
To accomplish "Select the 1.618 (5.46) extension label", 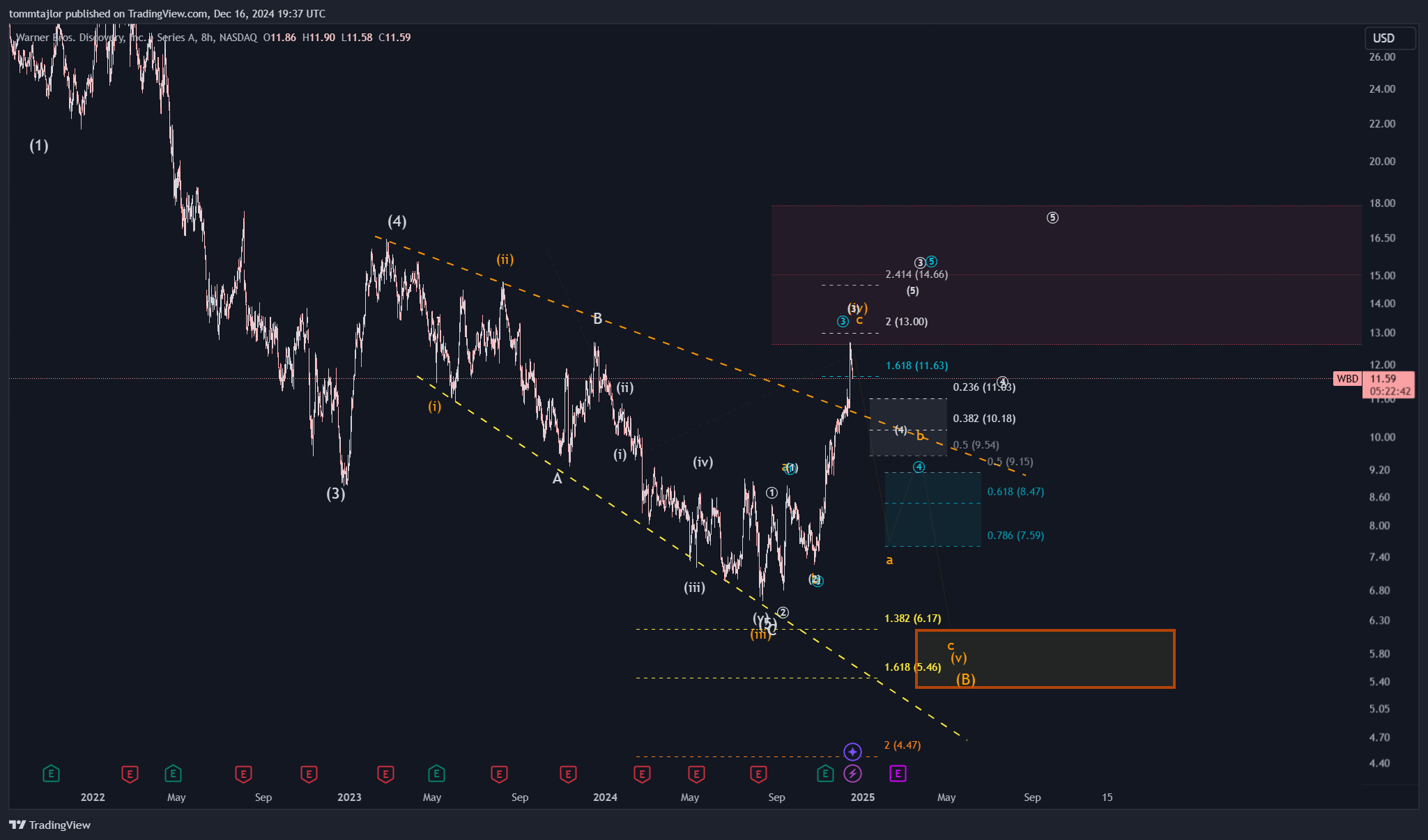I will click(912, 667).
